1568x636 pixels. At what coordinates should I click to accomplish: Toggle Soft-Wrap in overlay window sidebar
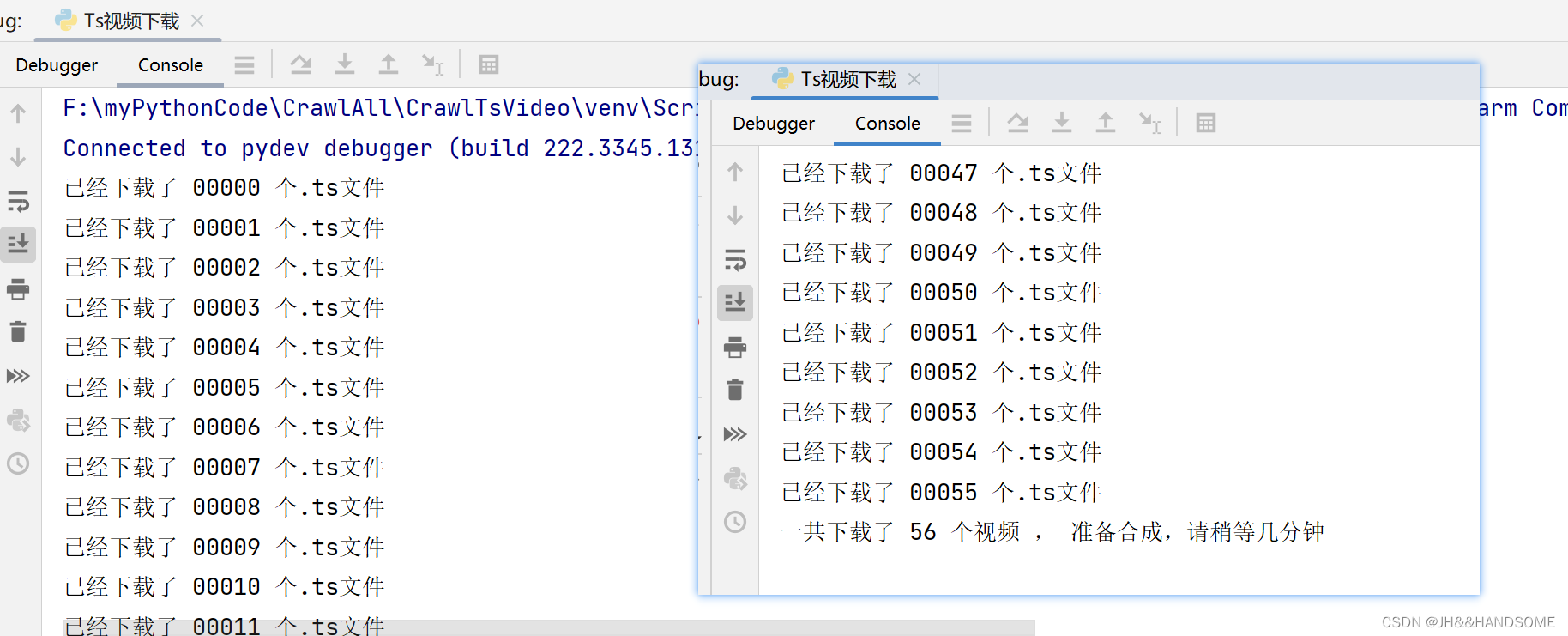click(735, 260)
